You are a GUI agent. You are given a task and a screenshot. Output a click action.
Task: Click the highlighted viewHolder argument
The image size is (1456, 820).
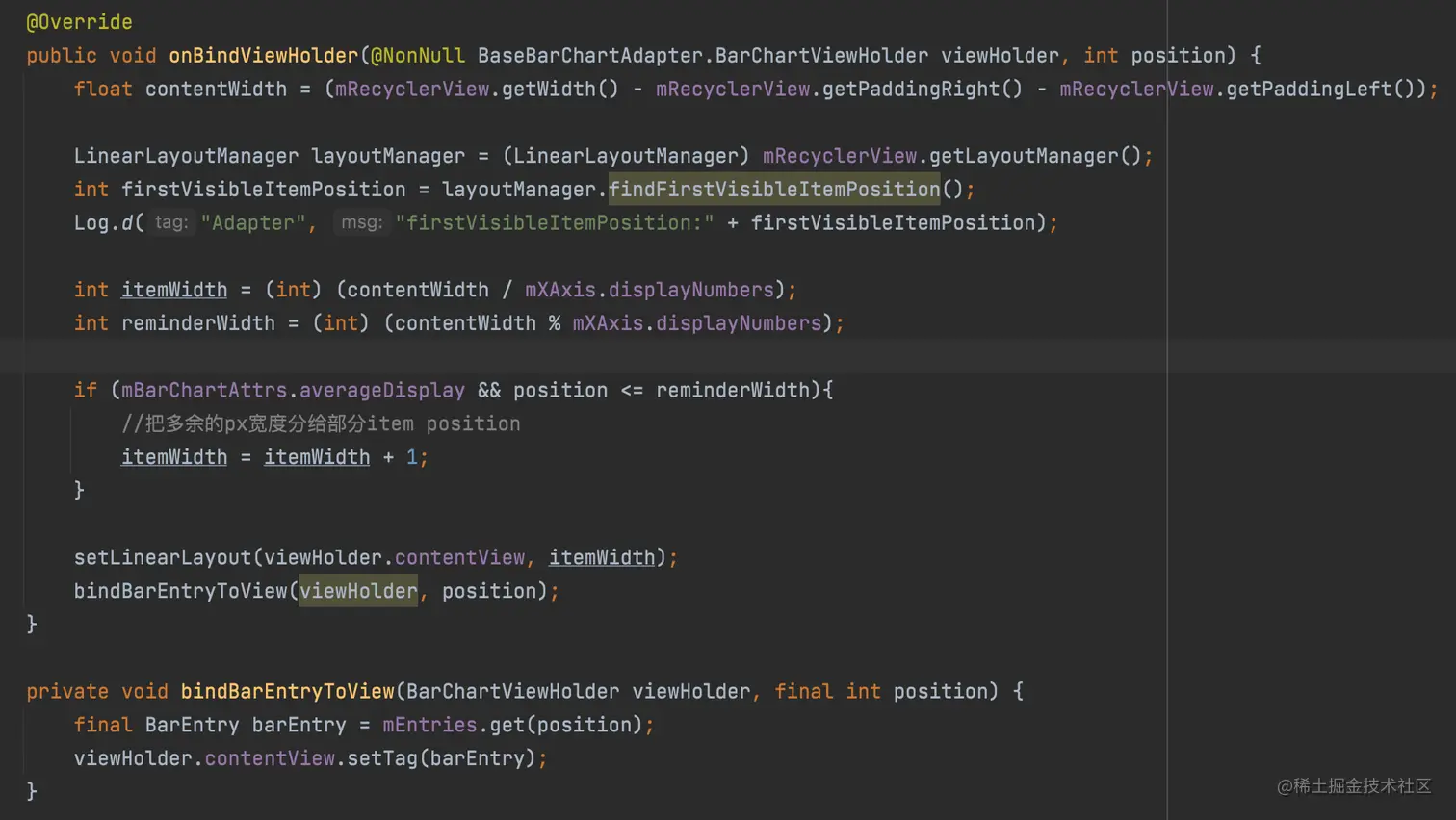[x=358, y=591]
